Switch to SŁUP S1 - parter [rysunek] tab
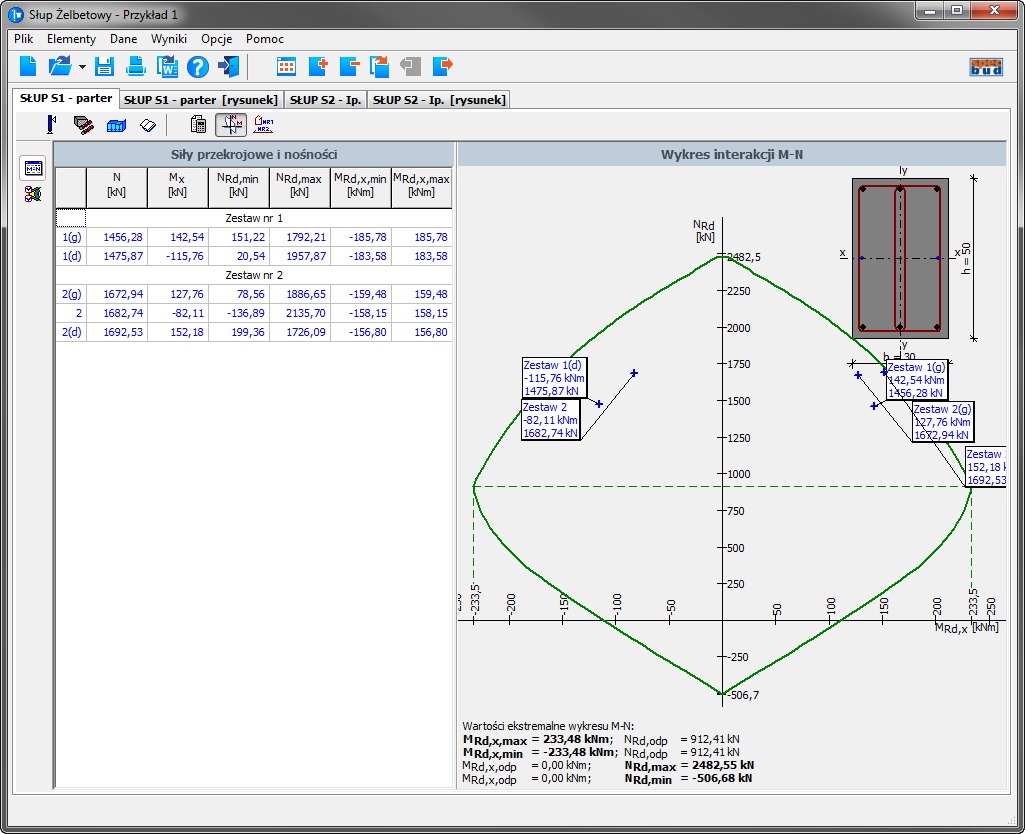The image size is (1025, 834). coord(201,100)
